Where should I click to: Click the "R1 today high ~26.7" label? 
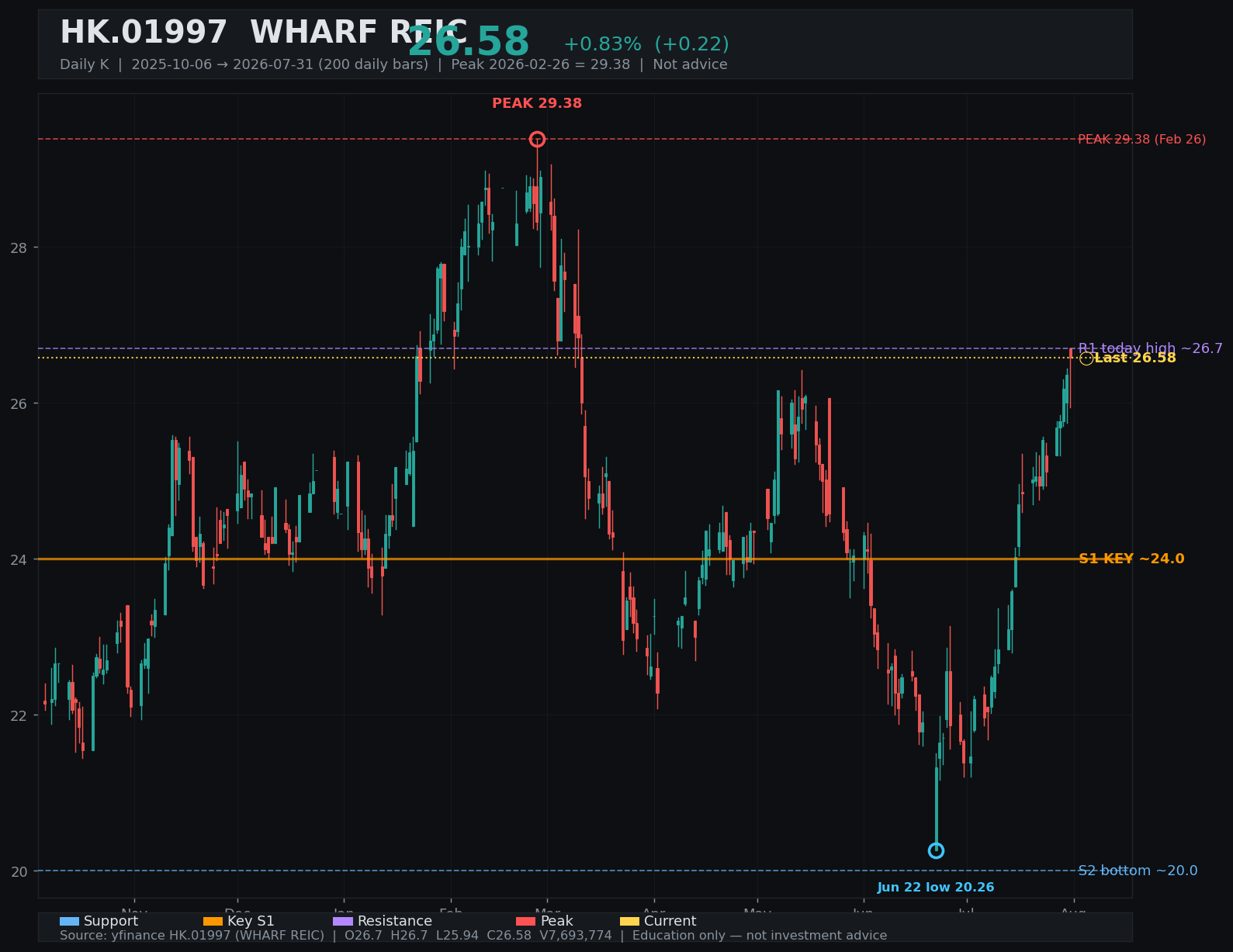1151,348
